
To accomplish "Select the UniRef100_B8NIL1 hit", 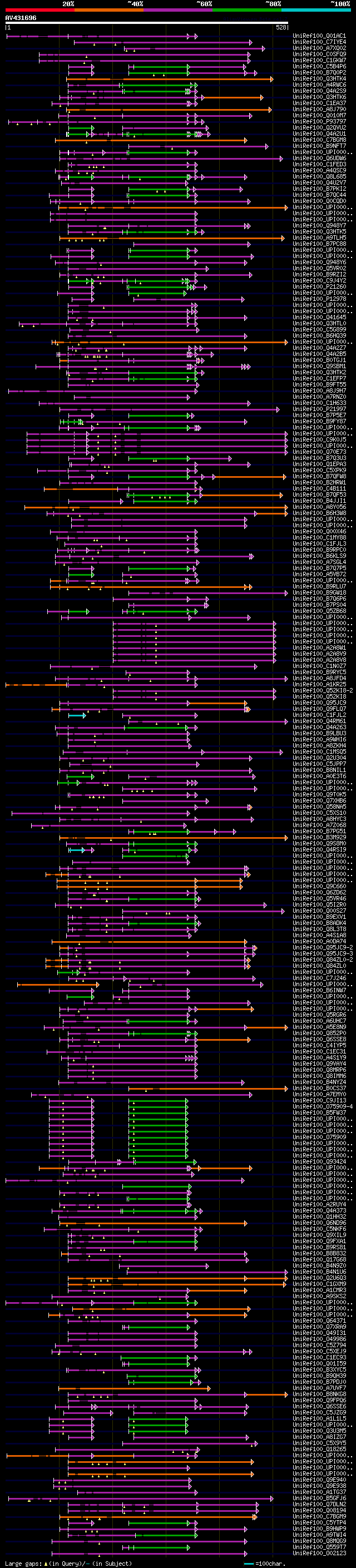I will point(319,770).
